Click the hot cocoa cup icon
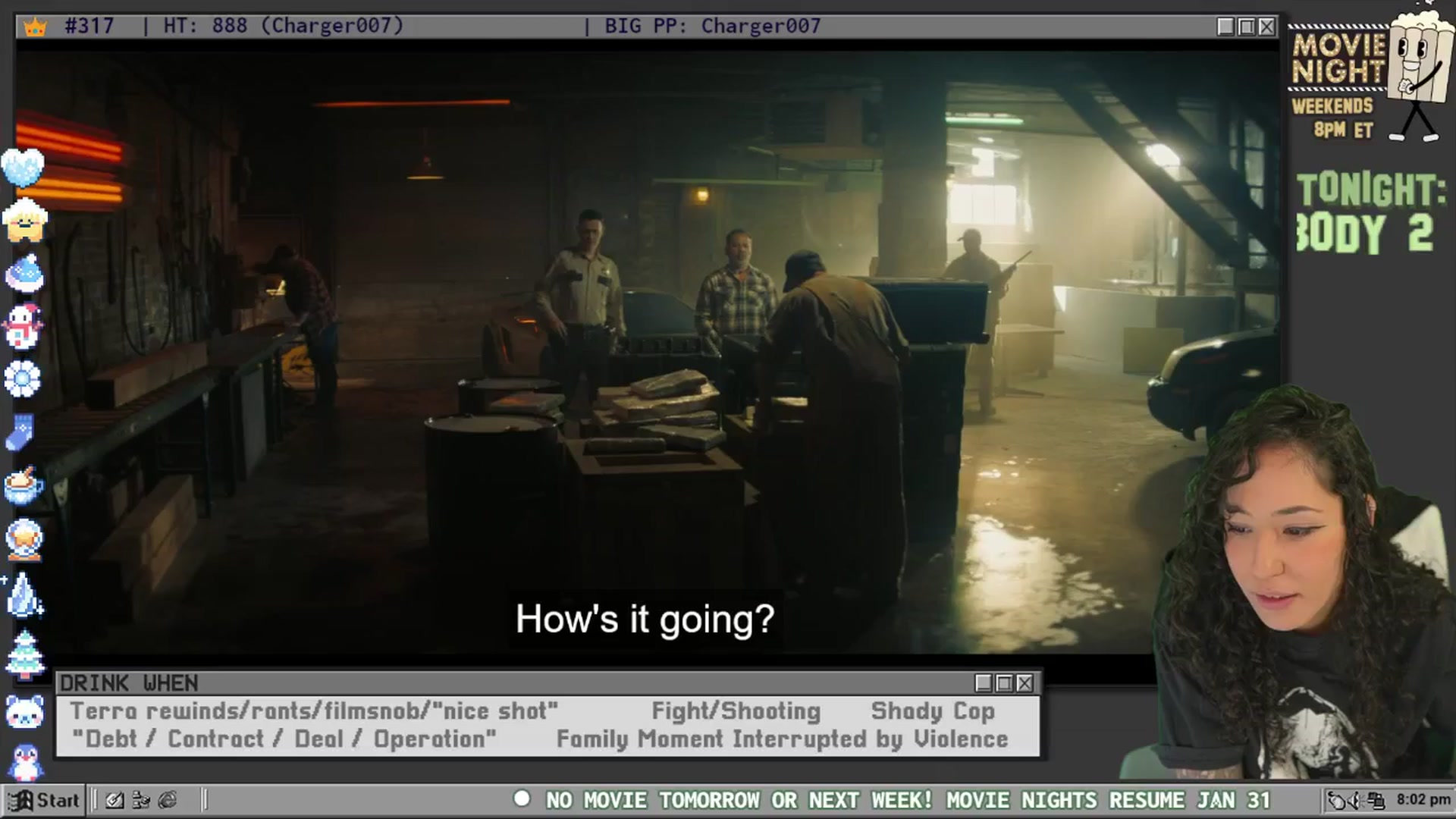Viewport: 1456px width, 819px height. tap(24, 486)
